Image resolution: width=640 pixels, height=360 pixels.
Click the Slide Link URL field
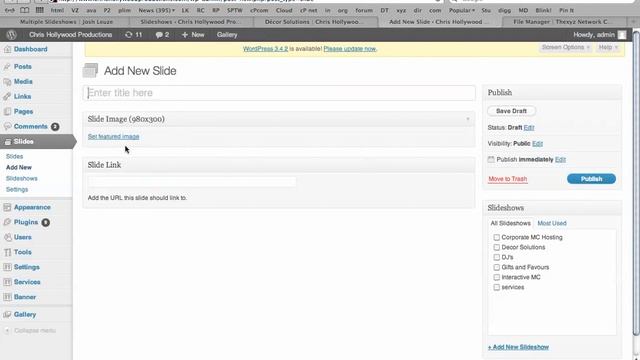coord(192,182)
